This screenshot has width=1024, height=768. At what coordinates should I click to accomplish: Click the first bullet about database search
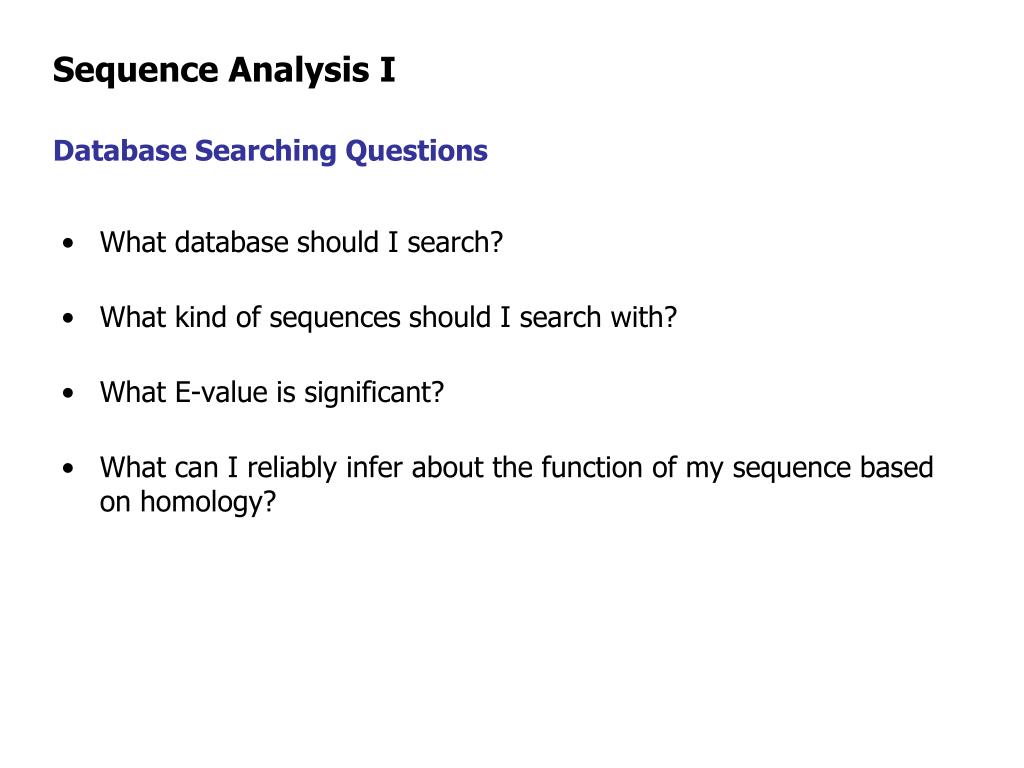coord(301,242)
